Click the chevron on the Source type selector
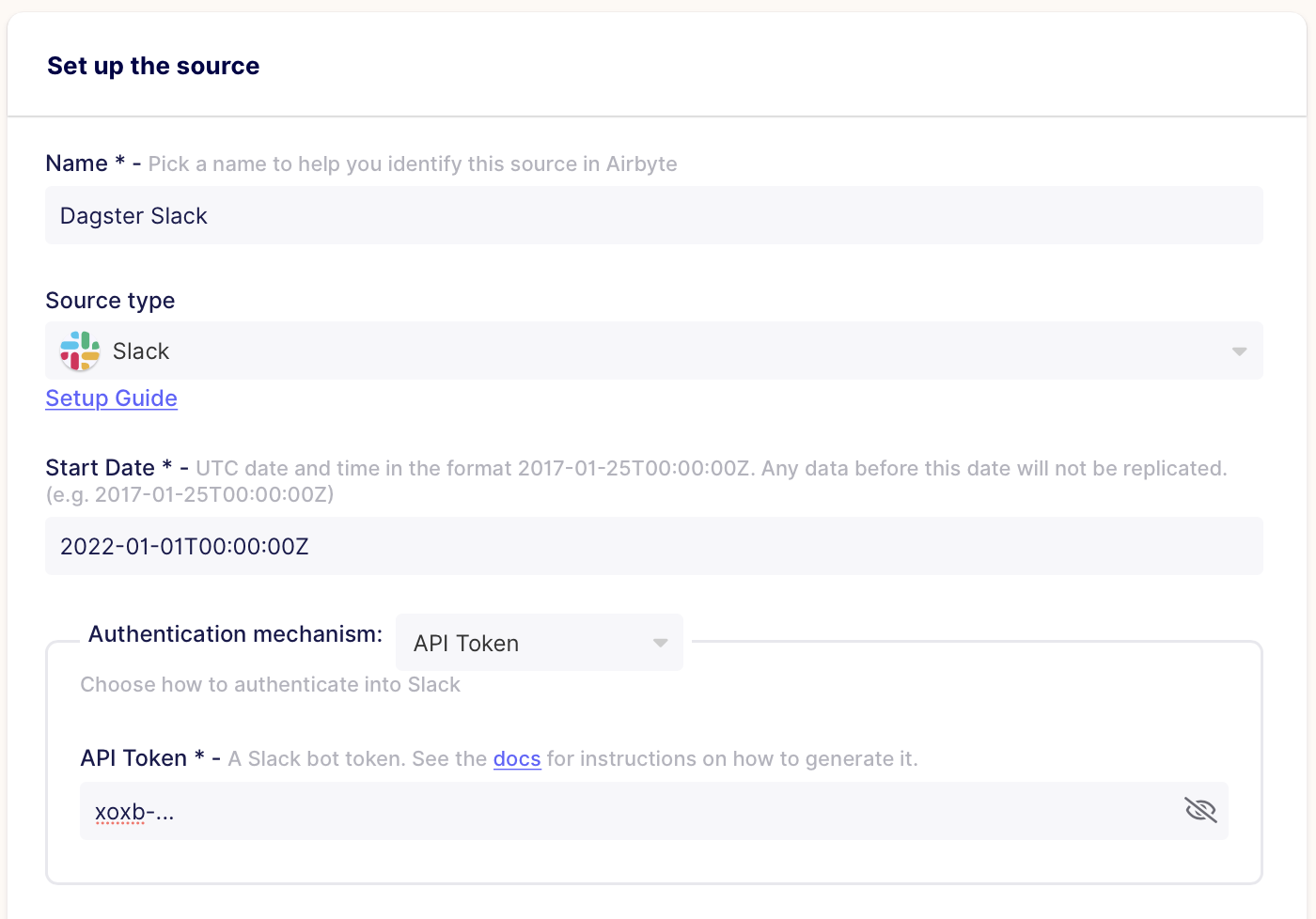 click(1238, 350)
